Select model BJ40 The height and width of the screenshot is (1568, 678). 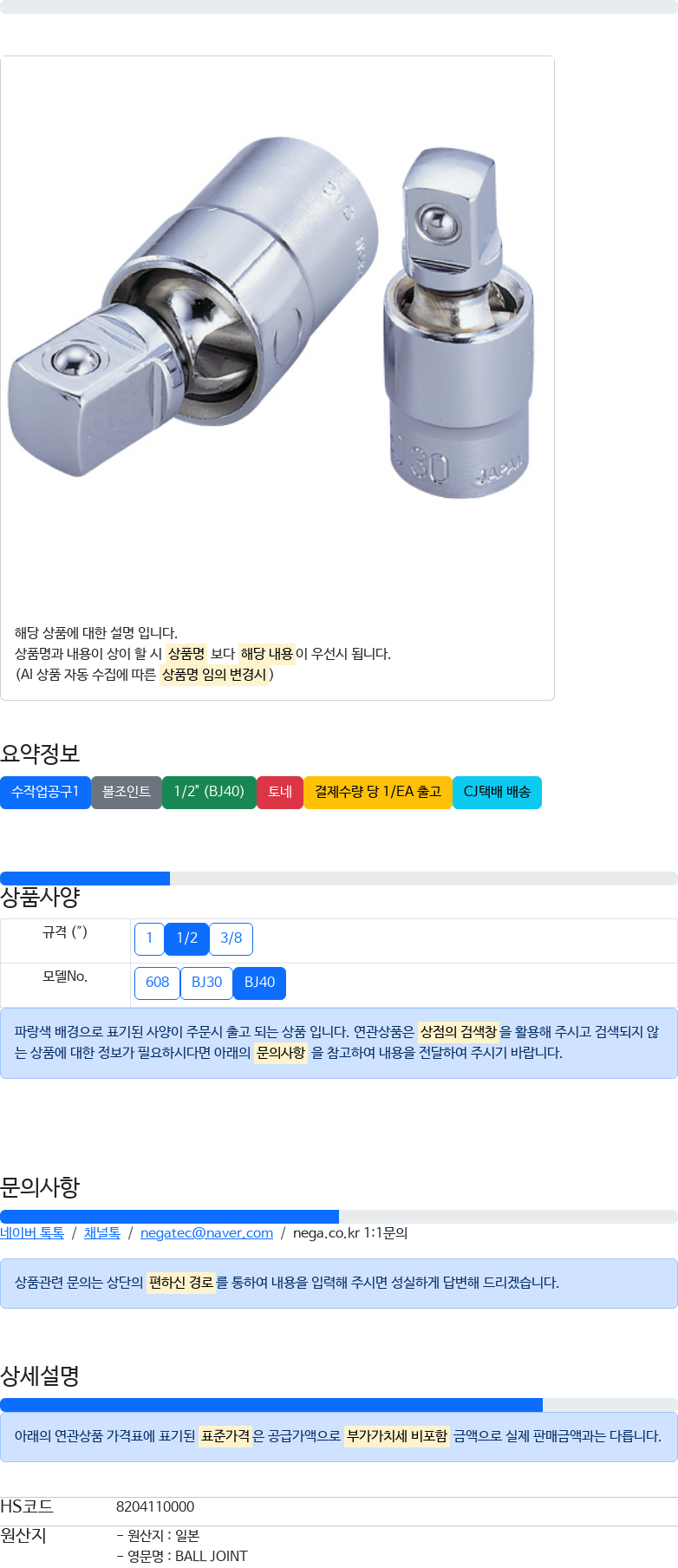[x=259, y=983]
